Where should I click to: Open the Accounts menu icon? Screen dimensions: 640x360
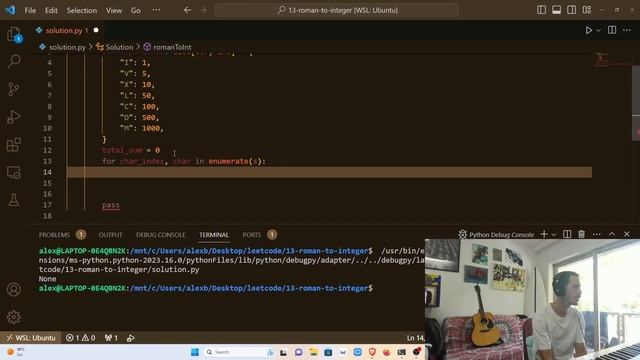14,289
